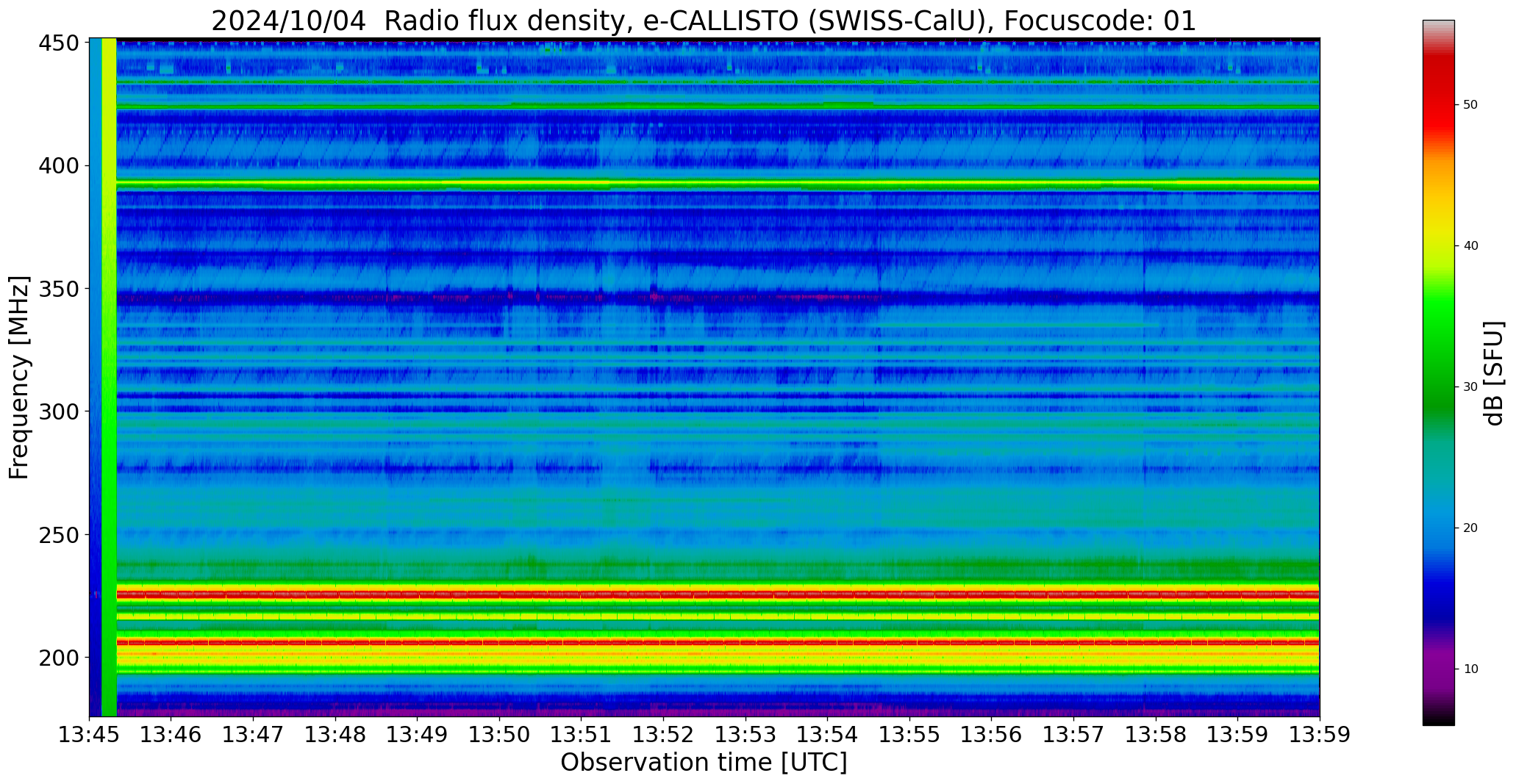Click the 13:49 time tick label
Viewport: 1516px width, 784px height.
(418, 735)
